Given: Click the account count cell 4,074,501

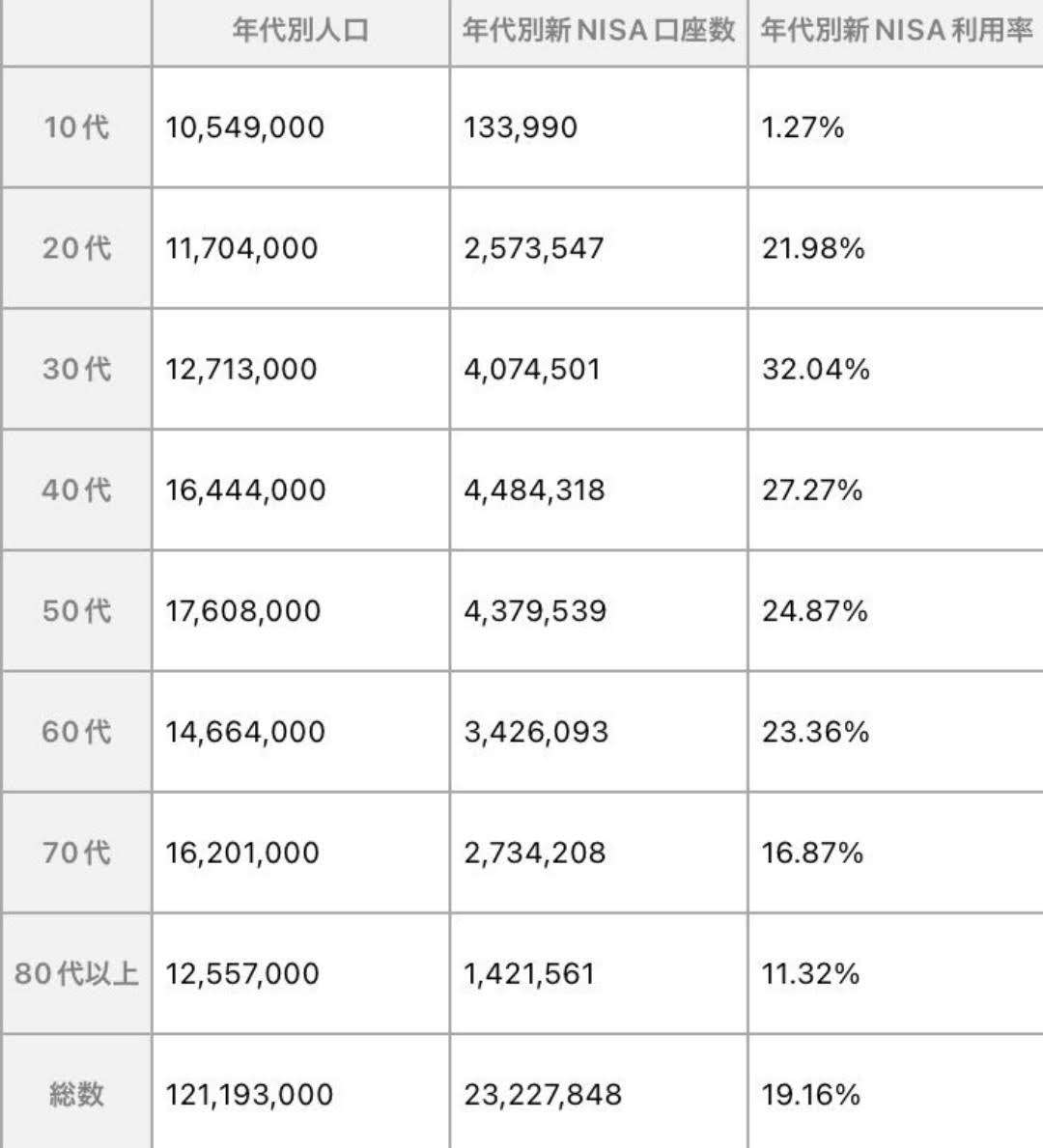Looking at the screenshot, I should [x=532, y=369].
